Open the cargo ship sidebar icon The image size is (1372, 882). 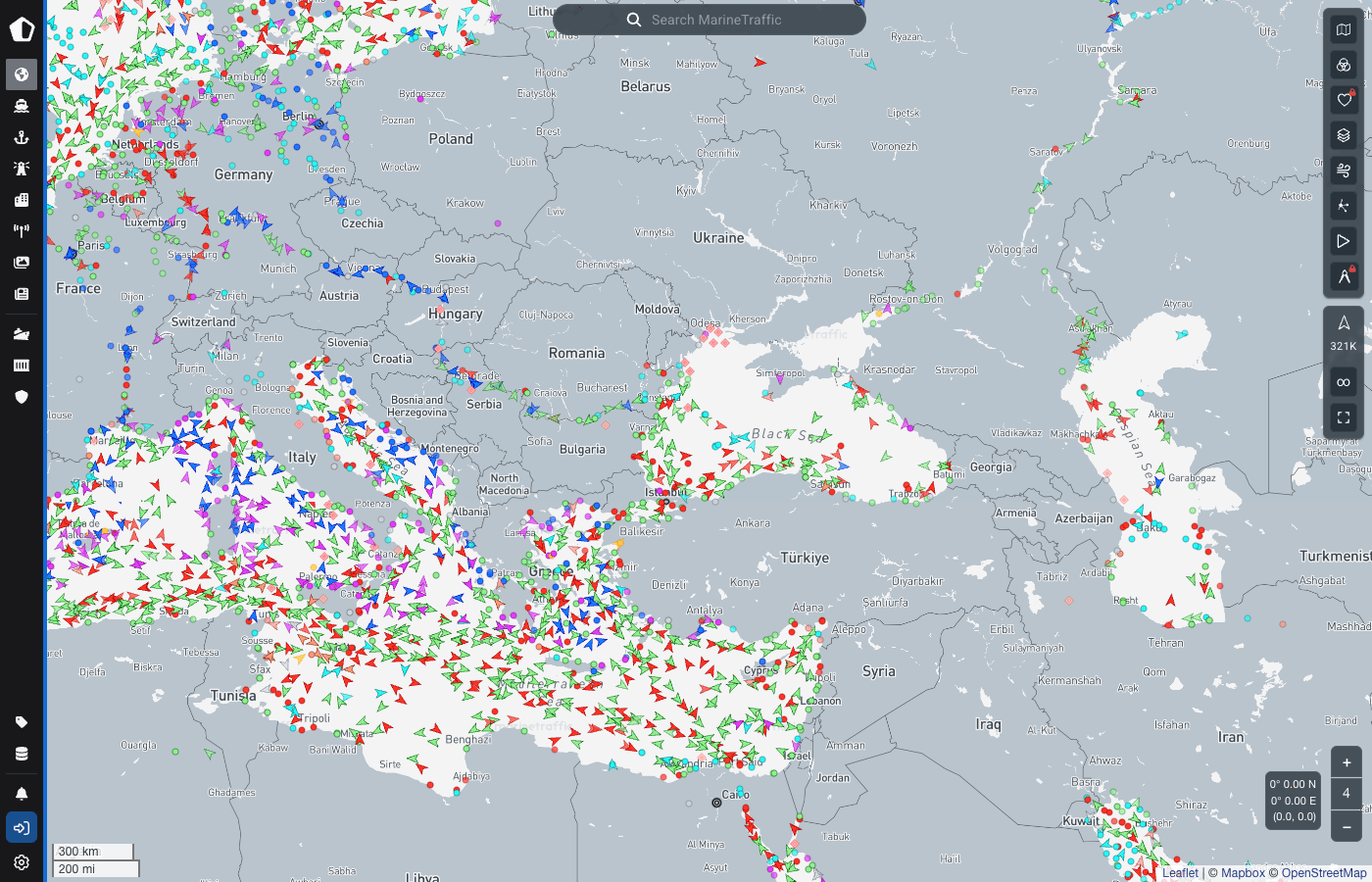point(22,334)
